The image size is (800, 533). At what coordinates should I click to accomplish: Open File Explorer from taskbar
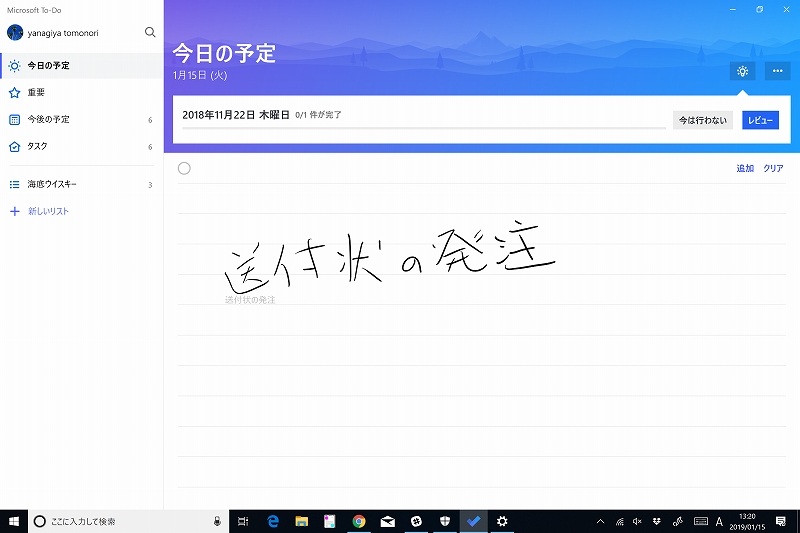(302, 521)
